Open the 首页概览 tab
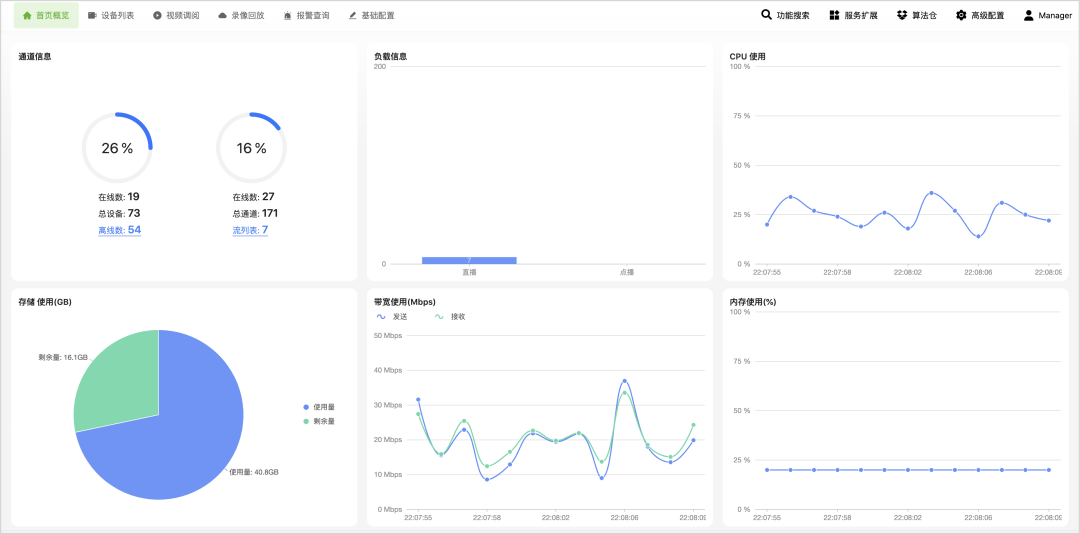1080x534 pixels. [46, 15]
